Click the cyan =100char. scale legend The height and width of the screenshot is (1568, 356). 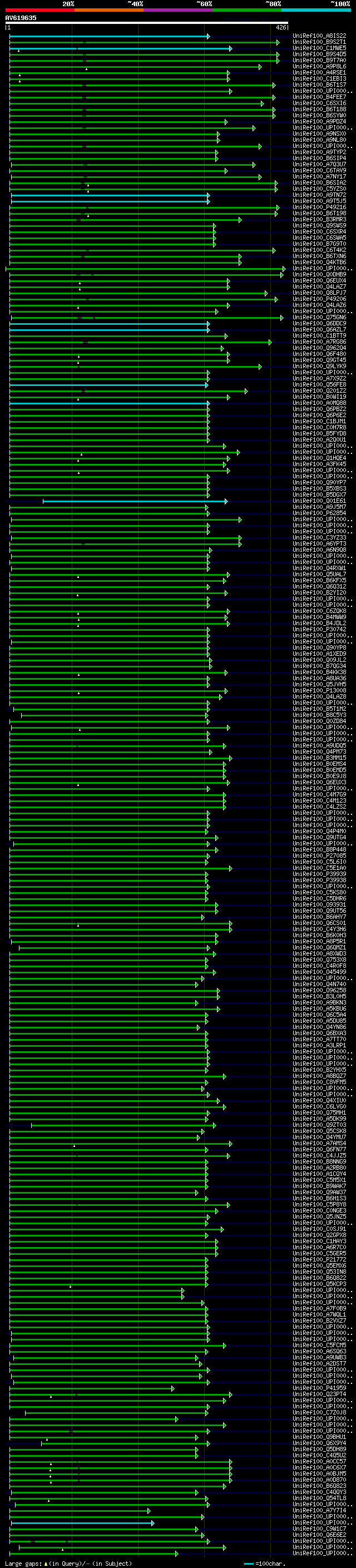coord(265,1564)
